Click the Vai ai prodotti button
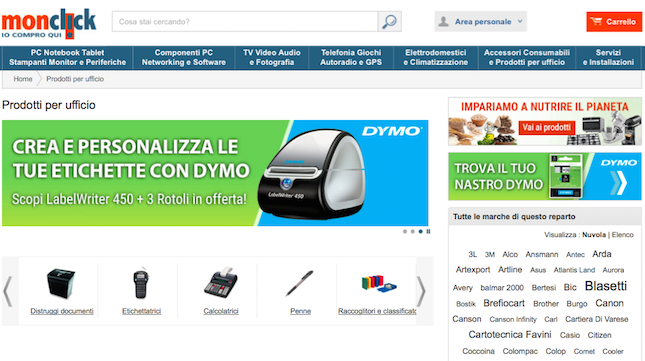The height and width of the screenshot is (361, 645). (x=546, y=127)
